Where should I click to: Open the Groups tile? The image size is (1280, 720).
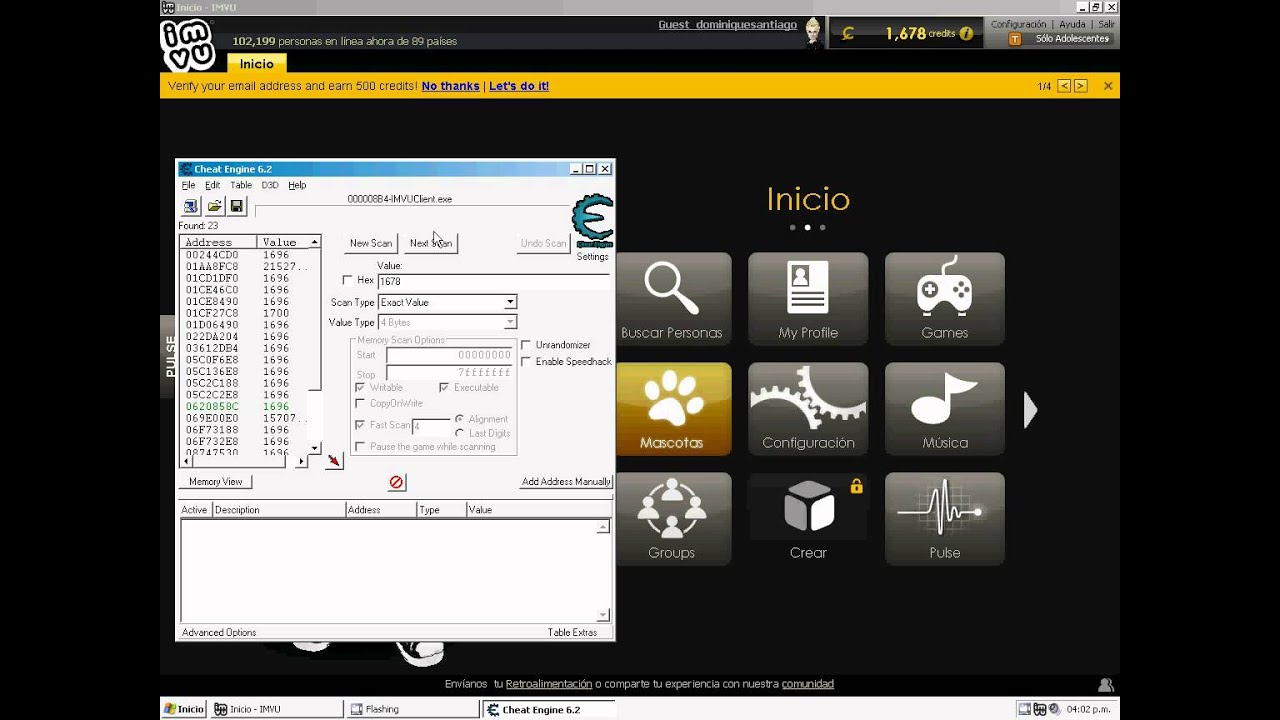click(x=672, y=519)
